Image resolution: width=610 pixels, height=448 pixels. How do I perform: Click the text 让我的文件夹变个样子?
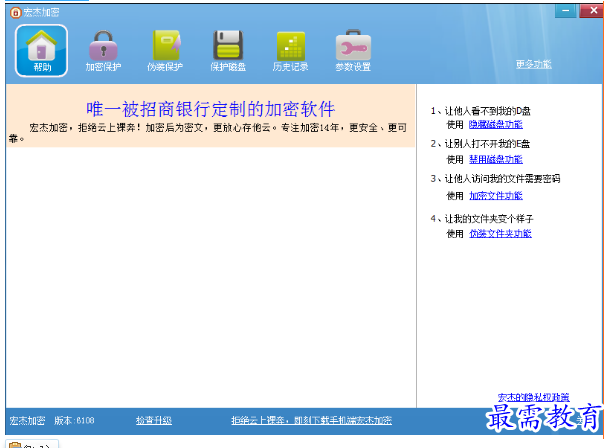[489, 219]
